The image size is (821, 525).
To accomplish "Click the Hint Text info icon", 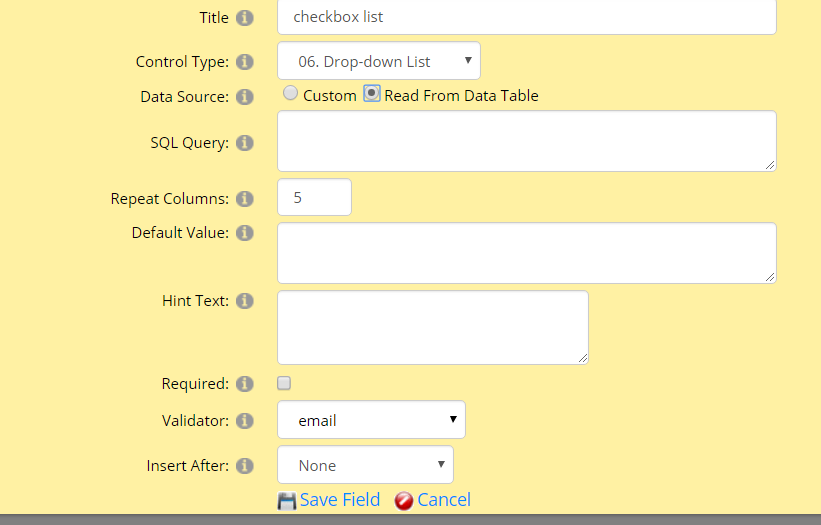I will click(x=245, y=301).
